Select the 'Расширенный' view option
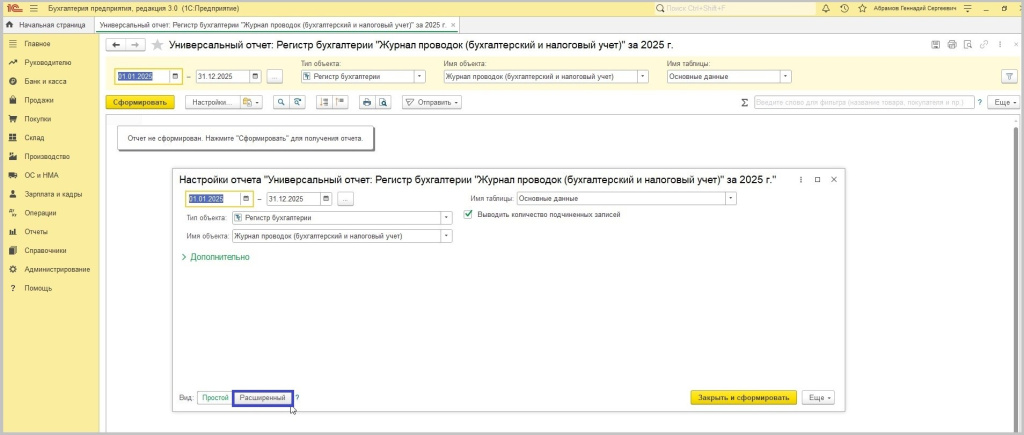This screenshot has width=1024, height=435. [262, 398]
